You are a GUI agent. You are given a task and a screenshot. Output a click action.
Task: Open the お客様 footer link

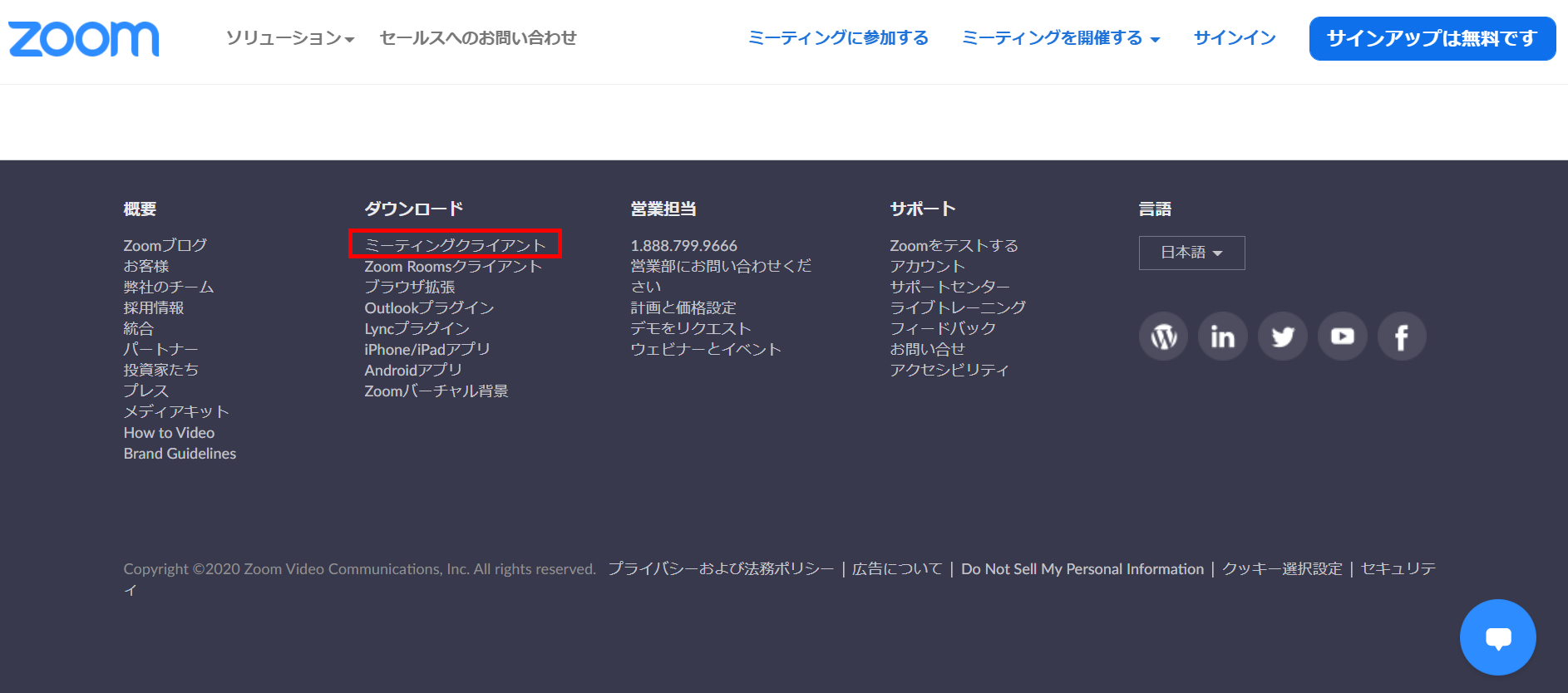point(146,266)
